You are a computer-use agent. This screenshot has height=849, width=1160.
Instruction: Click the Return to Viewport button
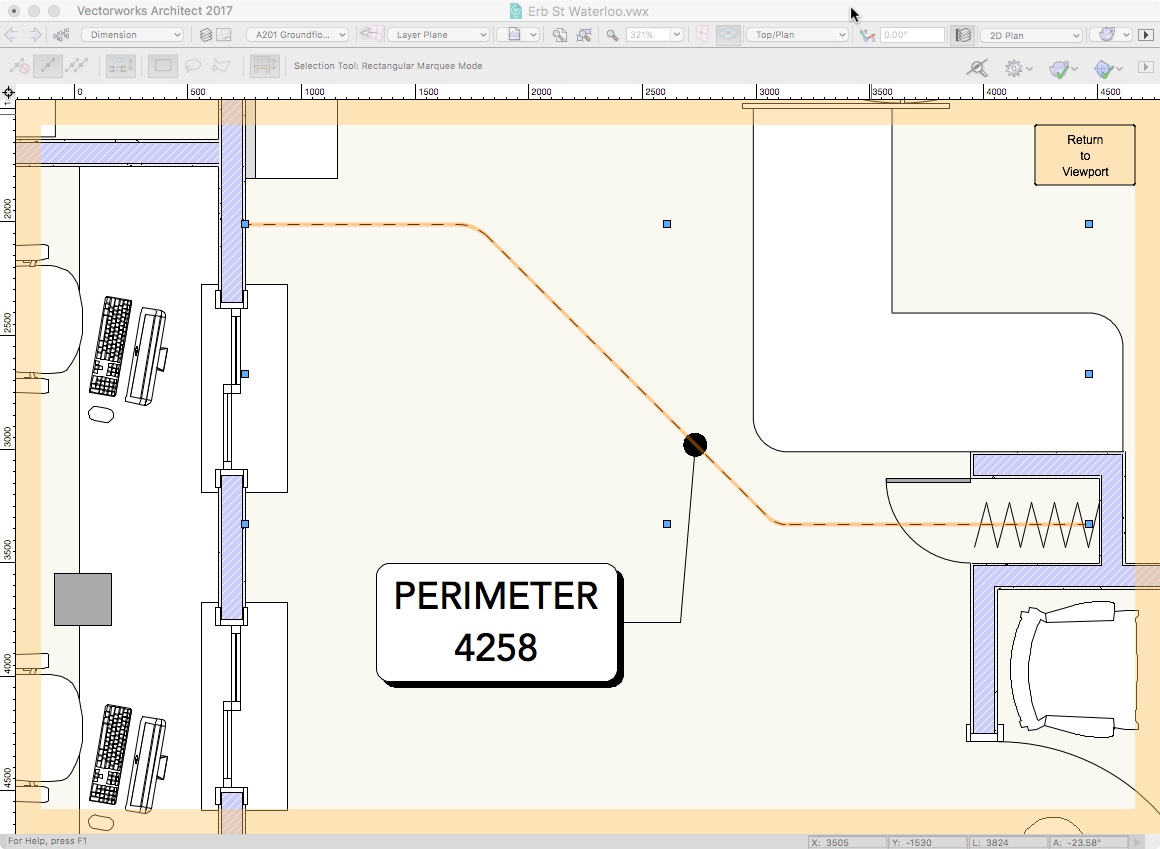point(1084,155)
